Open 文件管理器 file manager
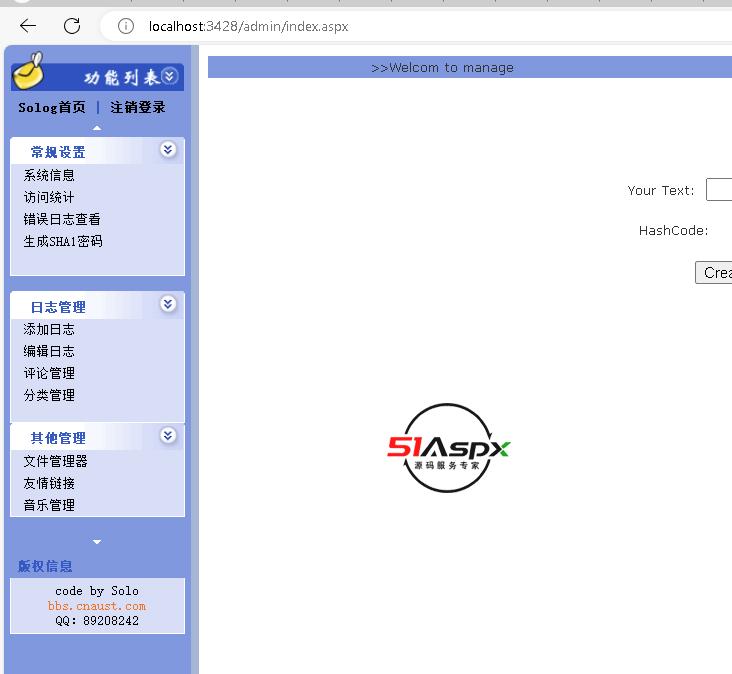 point(56,461)
